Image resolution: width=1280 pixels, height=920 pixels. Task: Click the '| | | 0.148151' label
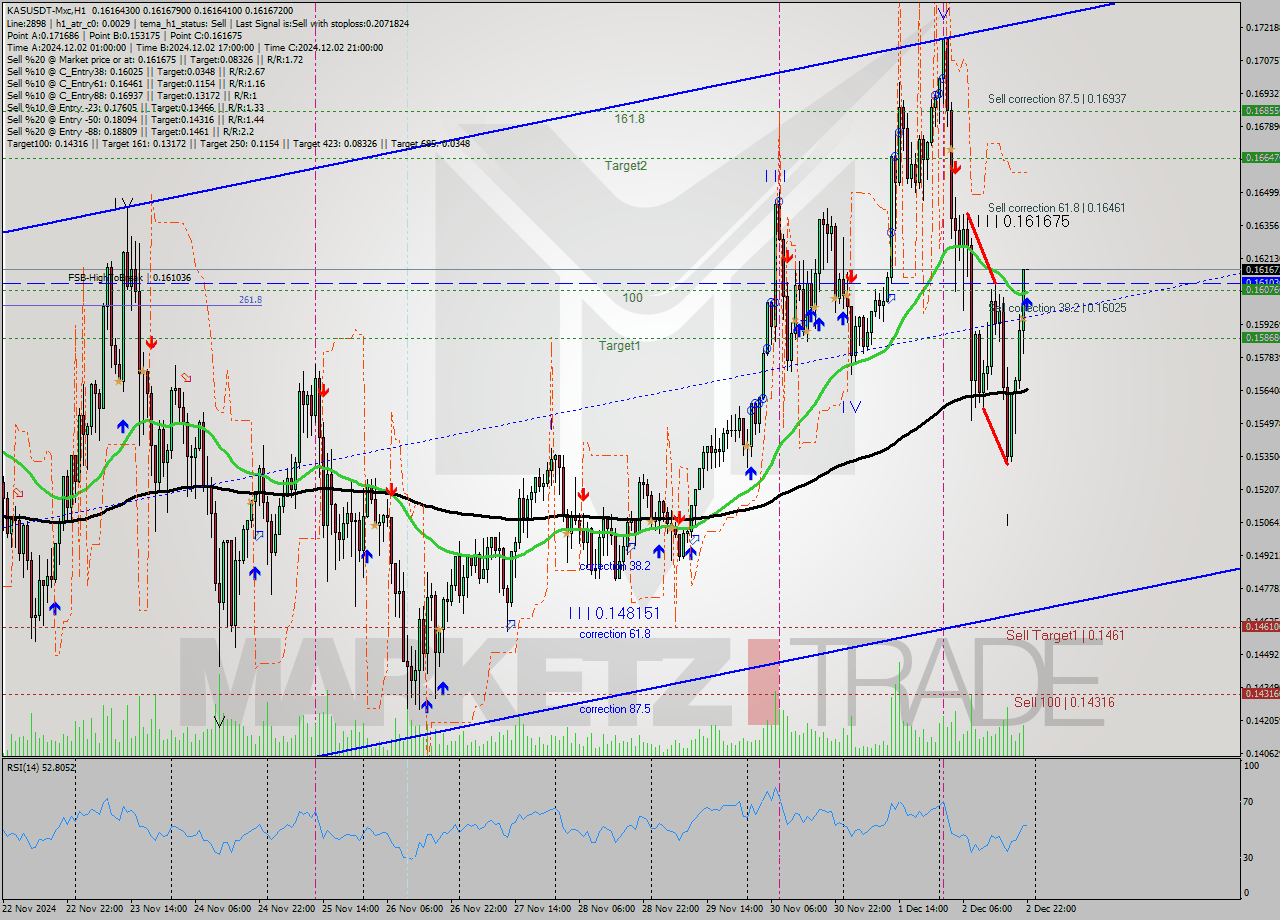(x=614, y=612)
